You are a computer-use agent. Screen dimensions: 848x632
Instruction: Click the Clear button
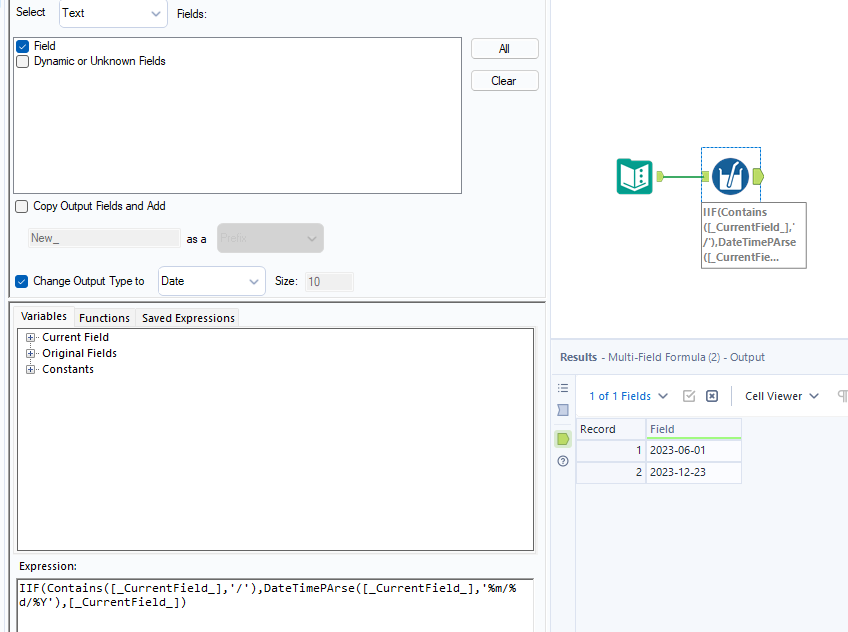[x=504, y=80]
